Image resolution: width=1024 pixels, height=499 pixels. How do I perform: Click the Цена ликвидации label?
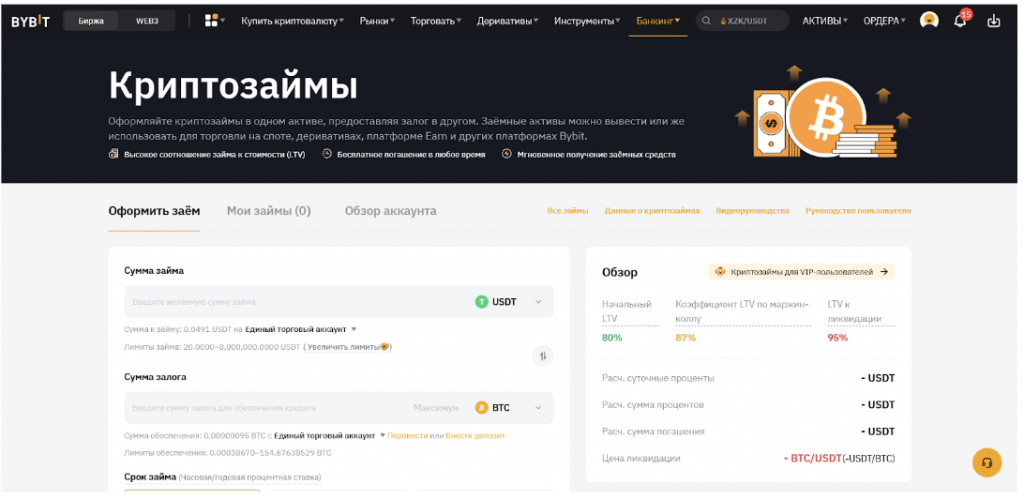(x=641, y=458)
